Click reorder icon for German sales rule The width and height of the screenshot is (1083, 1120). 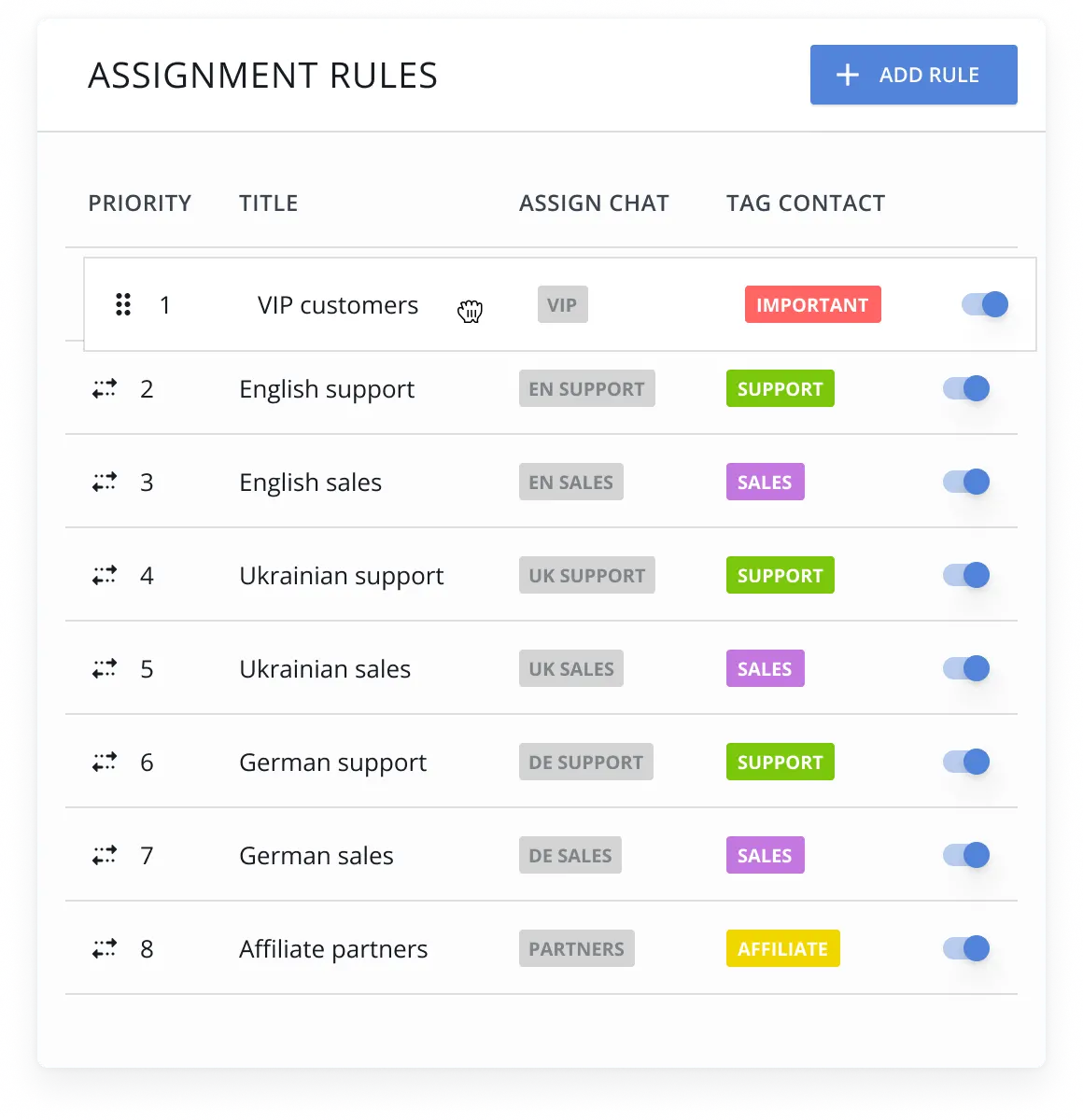tap(105, 855)
